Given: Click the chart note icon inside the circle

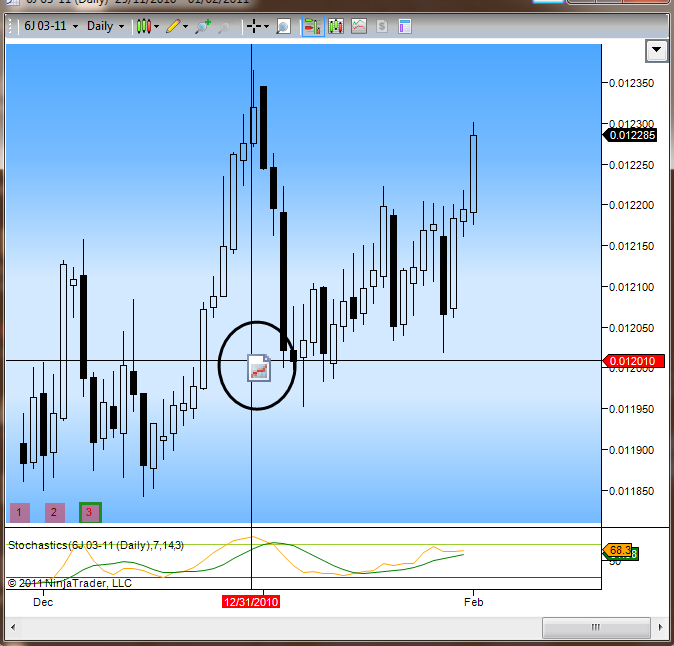Looking at the screenshot, I should [259, 368].
